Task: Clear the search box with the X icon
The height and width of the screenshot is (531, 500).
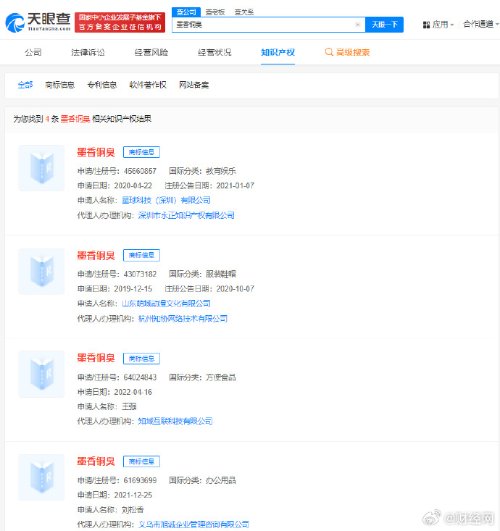Action: [x=357, y=25]
